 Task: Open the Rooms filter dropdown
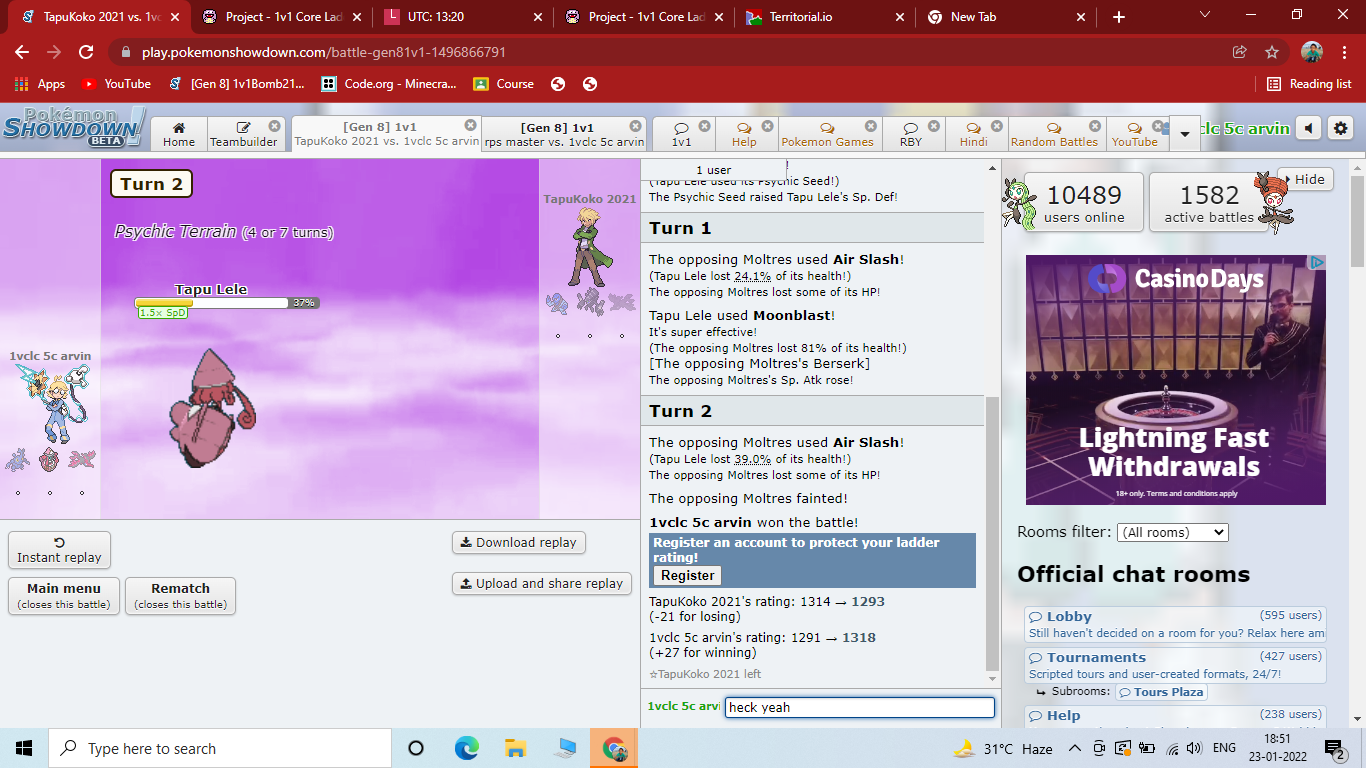coord(1172,532)
